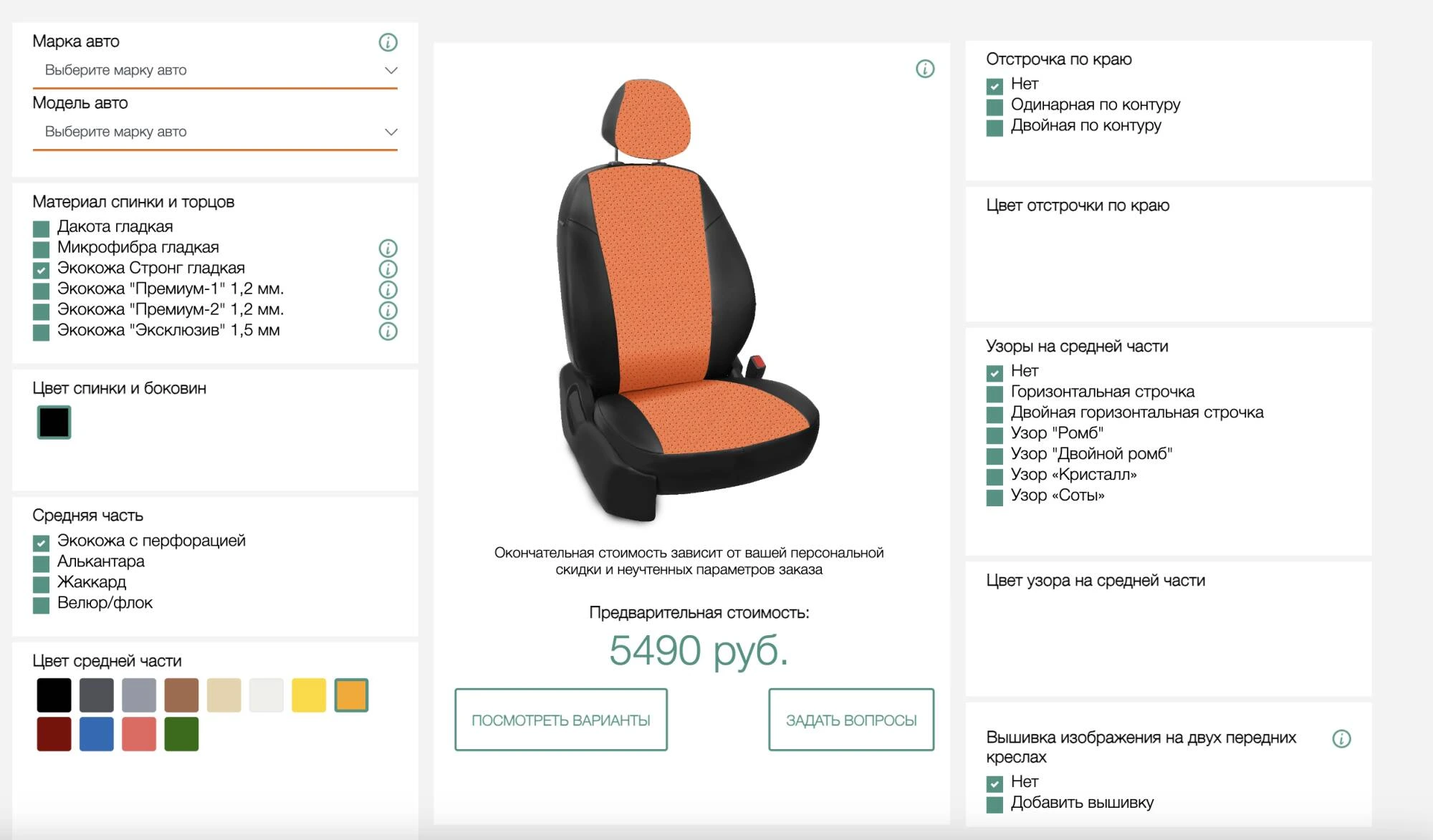Click ПОСМОТРЕТЬ ВАРИАНТЫ button
Screen dimensions: 1433x840
[561, 720]
